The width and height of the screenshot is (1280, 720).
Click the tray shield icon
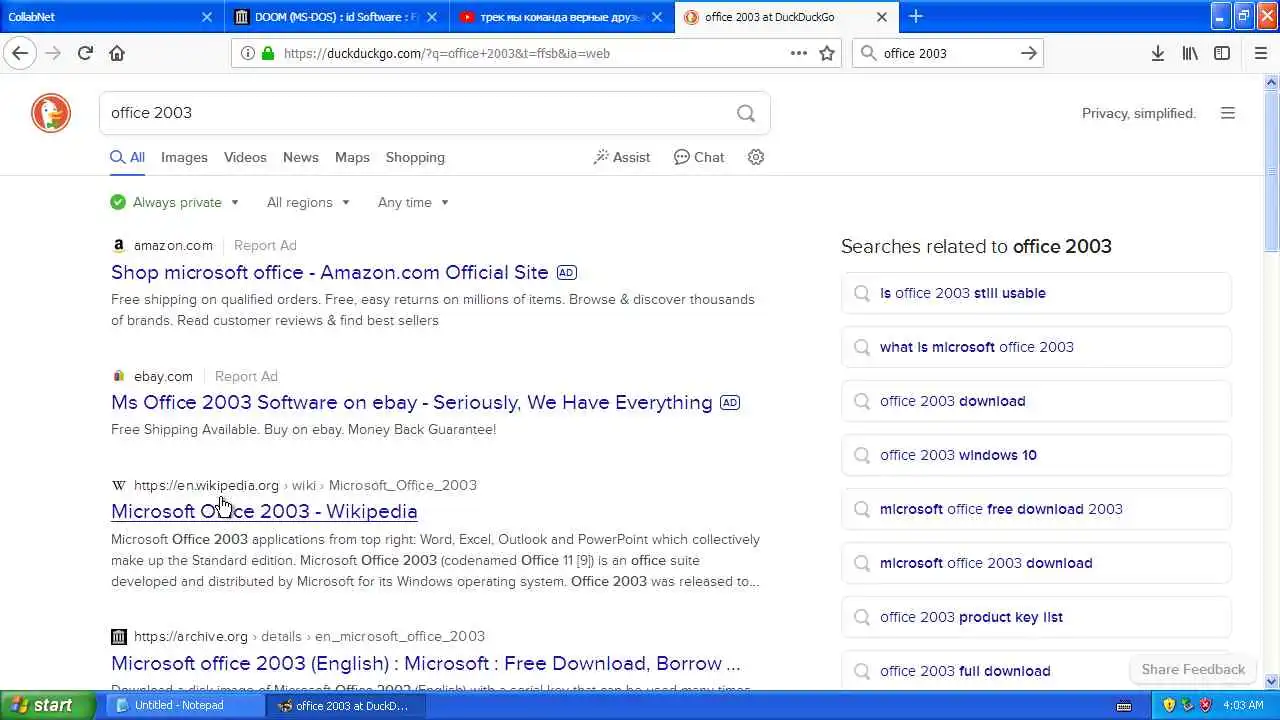point(1169,705)
